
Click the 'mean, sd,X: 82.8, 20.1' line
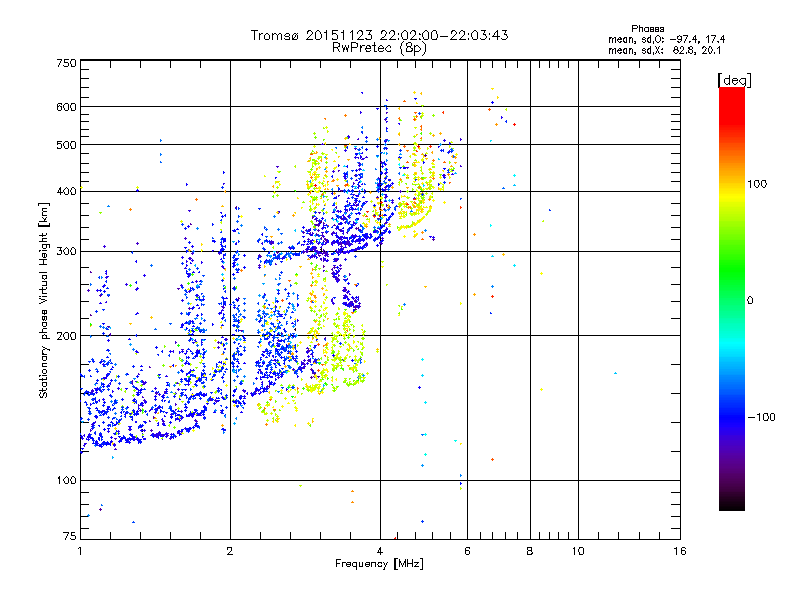664,50
